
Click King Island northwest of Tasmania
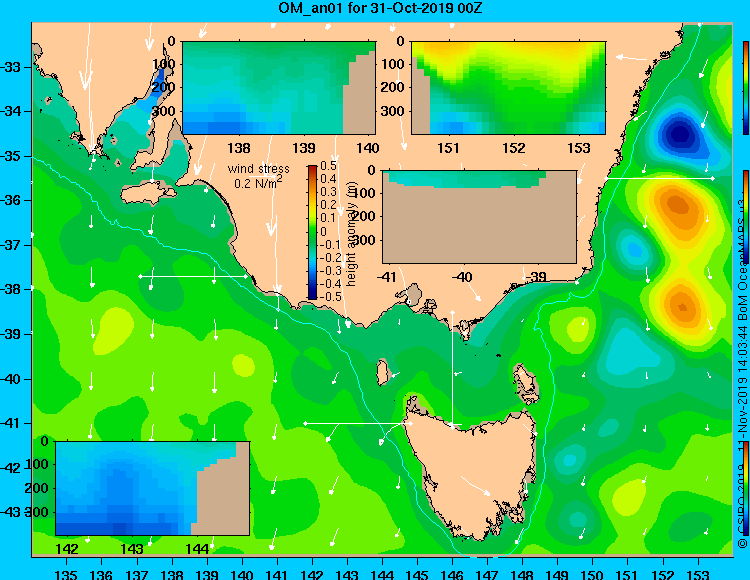click(x=382, y=372)
